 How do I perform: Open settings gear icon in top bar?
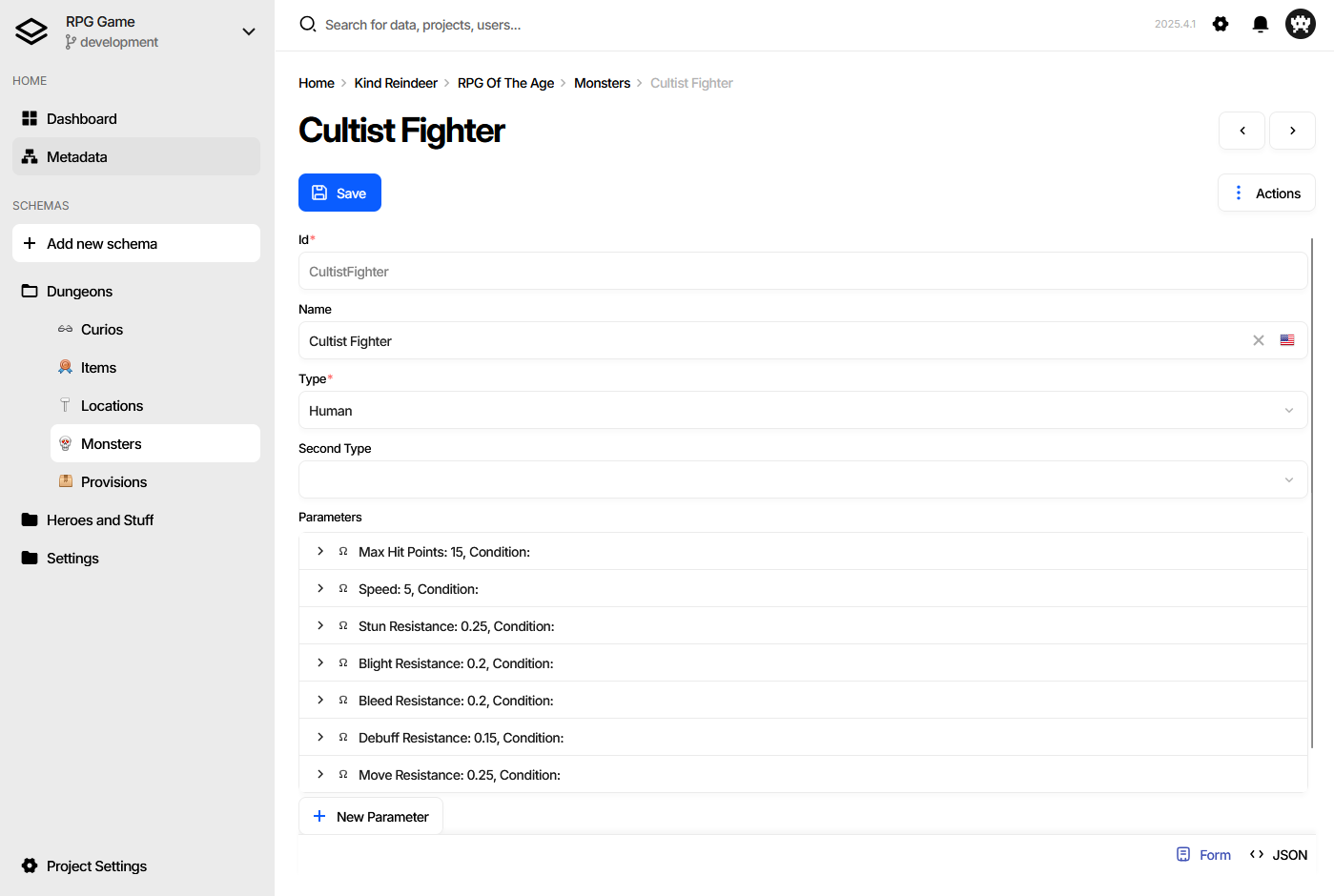click(1221, 24)
